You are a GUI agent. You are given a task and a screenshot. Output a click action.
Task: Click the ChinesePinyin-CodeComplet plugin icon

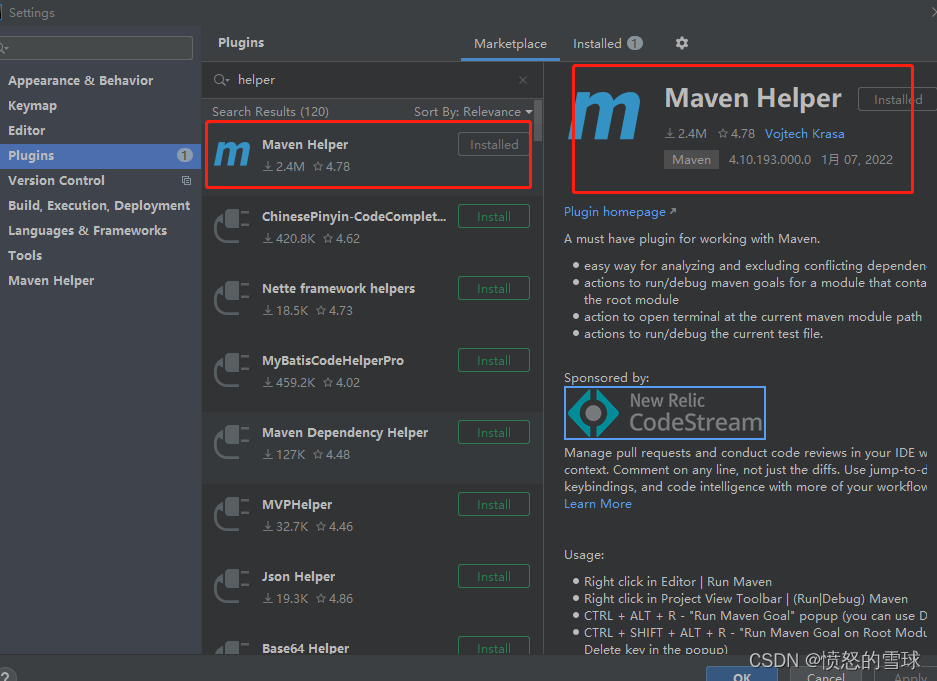click(232, 226)
